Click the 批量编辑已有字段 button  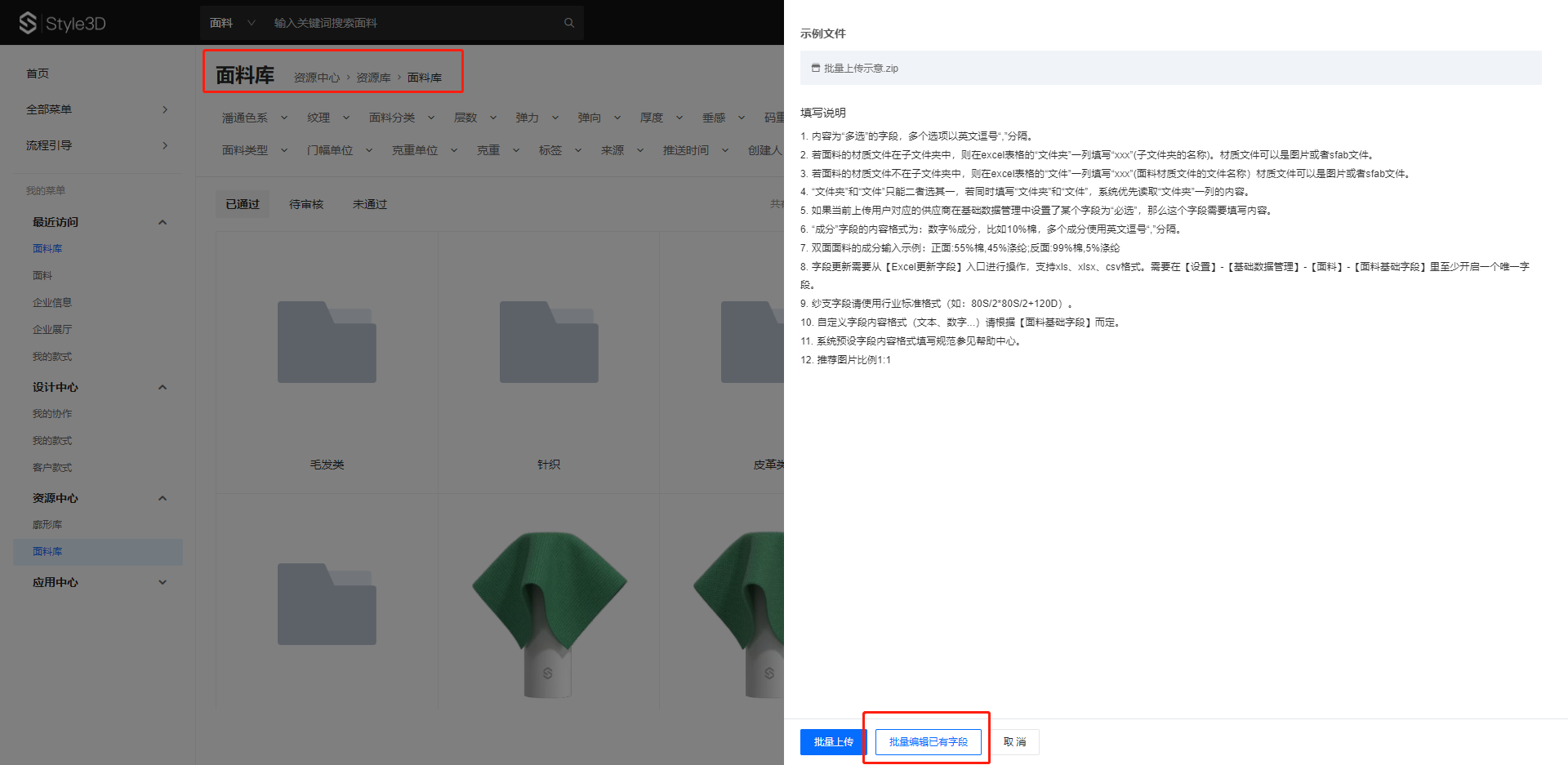(x=928, y=742)
